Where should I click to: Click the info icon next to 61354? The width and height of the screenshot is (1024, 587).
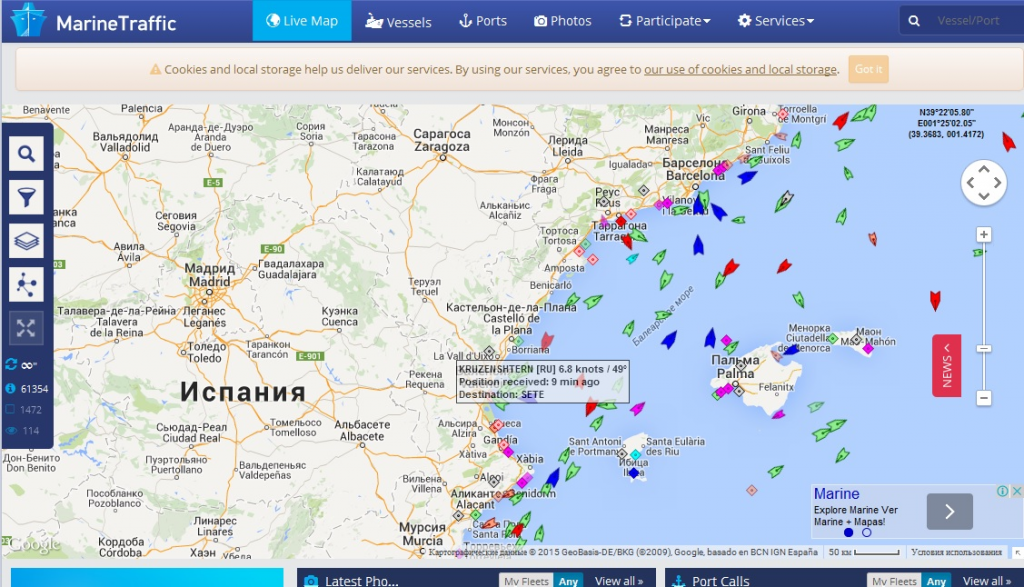click(10, 389)
